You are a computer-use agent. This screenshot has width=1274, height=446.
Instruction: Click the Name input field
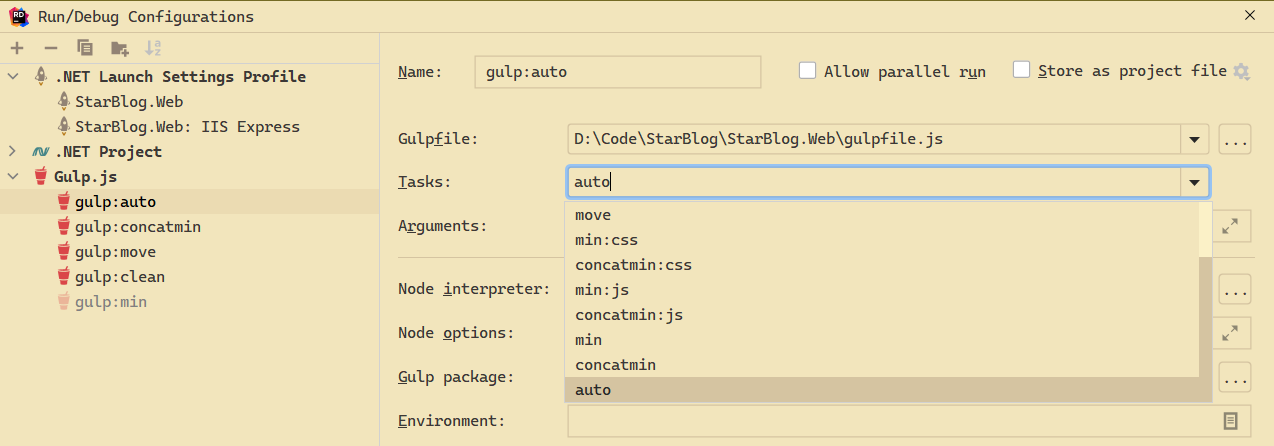pos(618,72)
